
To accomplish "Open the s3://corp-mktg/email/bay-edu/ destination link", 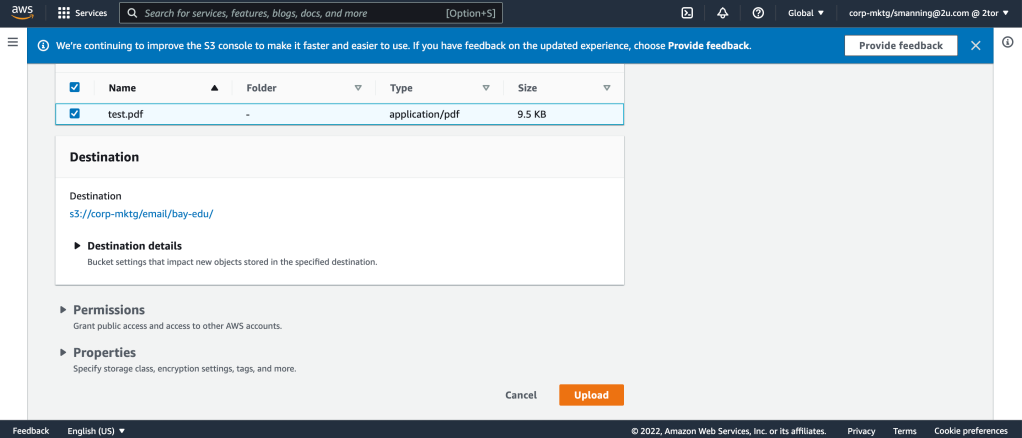I will click(x=141, y=214).
